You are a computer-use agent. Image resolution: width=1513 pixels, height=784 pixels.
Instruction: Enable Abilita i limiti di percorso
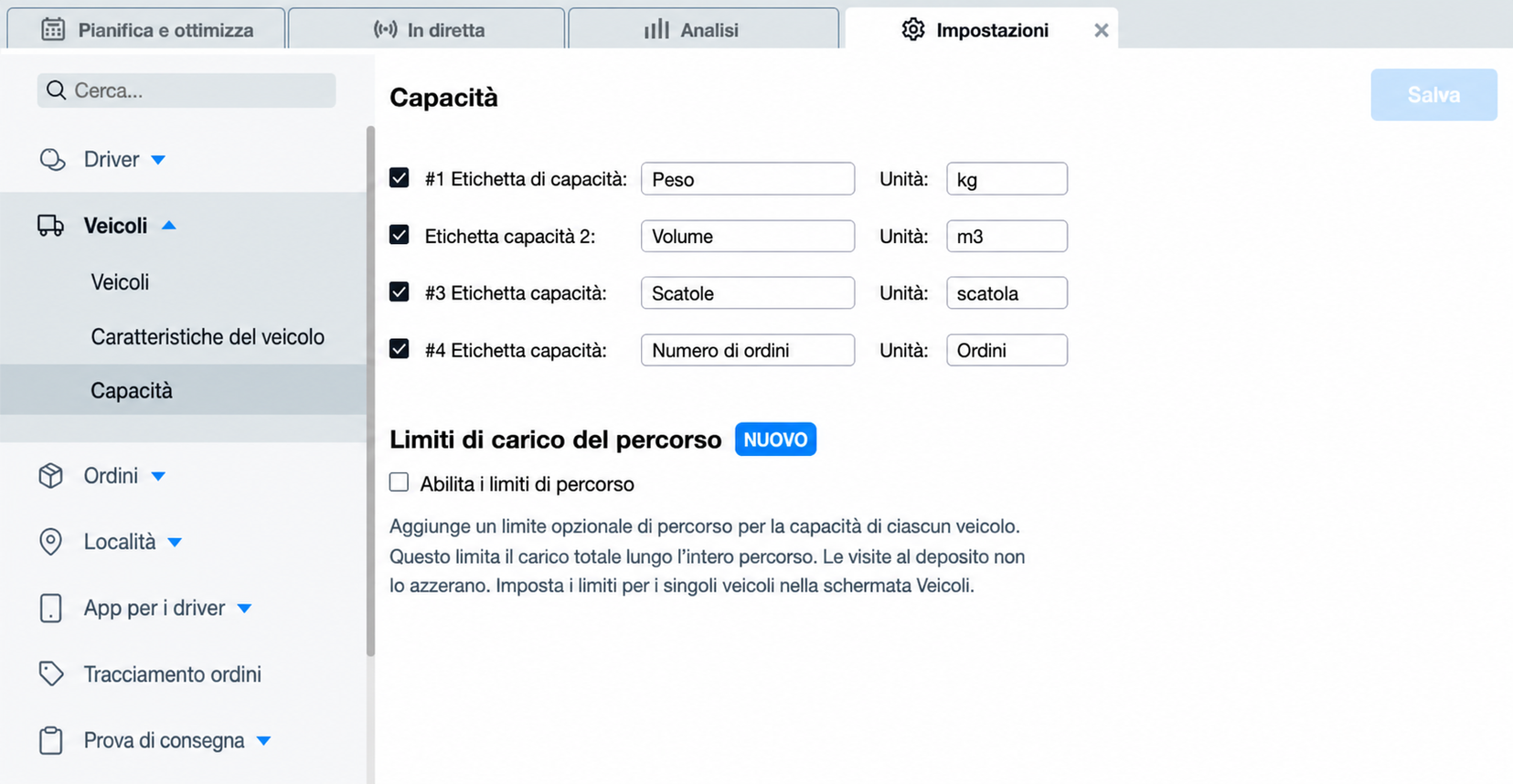tap(400, 482)
